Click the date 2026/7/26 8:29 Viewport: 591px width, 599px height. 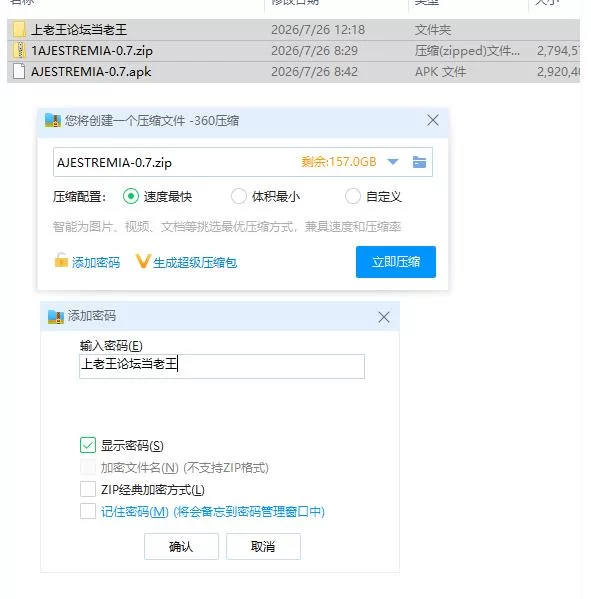(314, 50)
